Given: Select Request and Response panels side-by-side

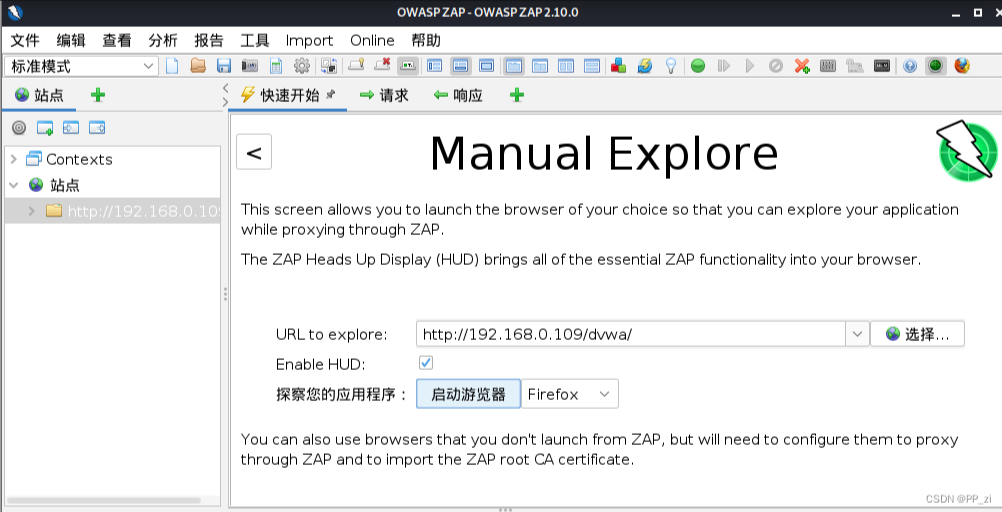Looking at the screenshot, I should [566, 66].
